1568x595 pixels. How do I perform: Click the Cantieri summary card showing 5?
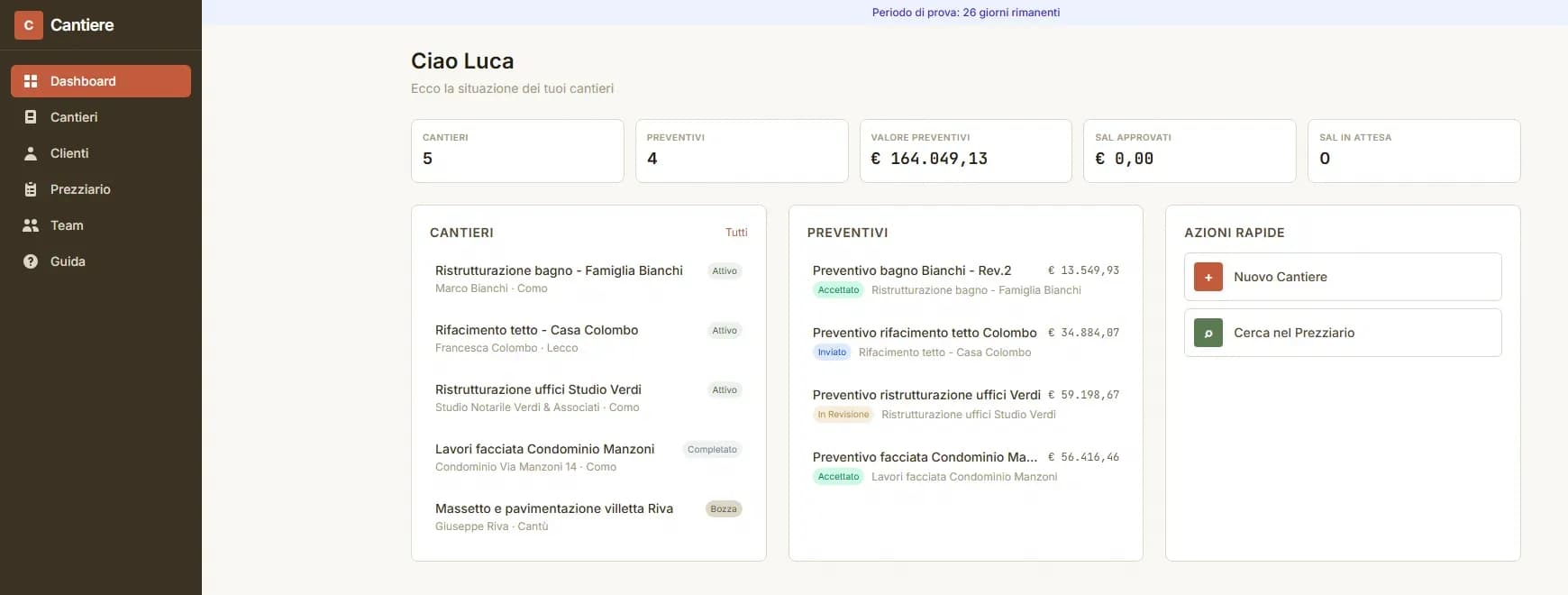pos(517,151)
